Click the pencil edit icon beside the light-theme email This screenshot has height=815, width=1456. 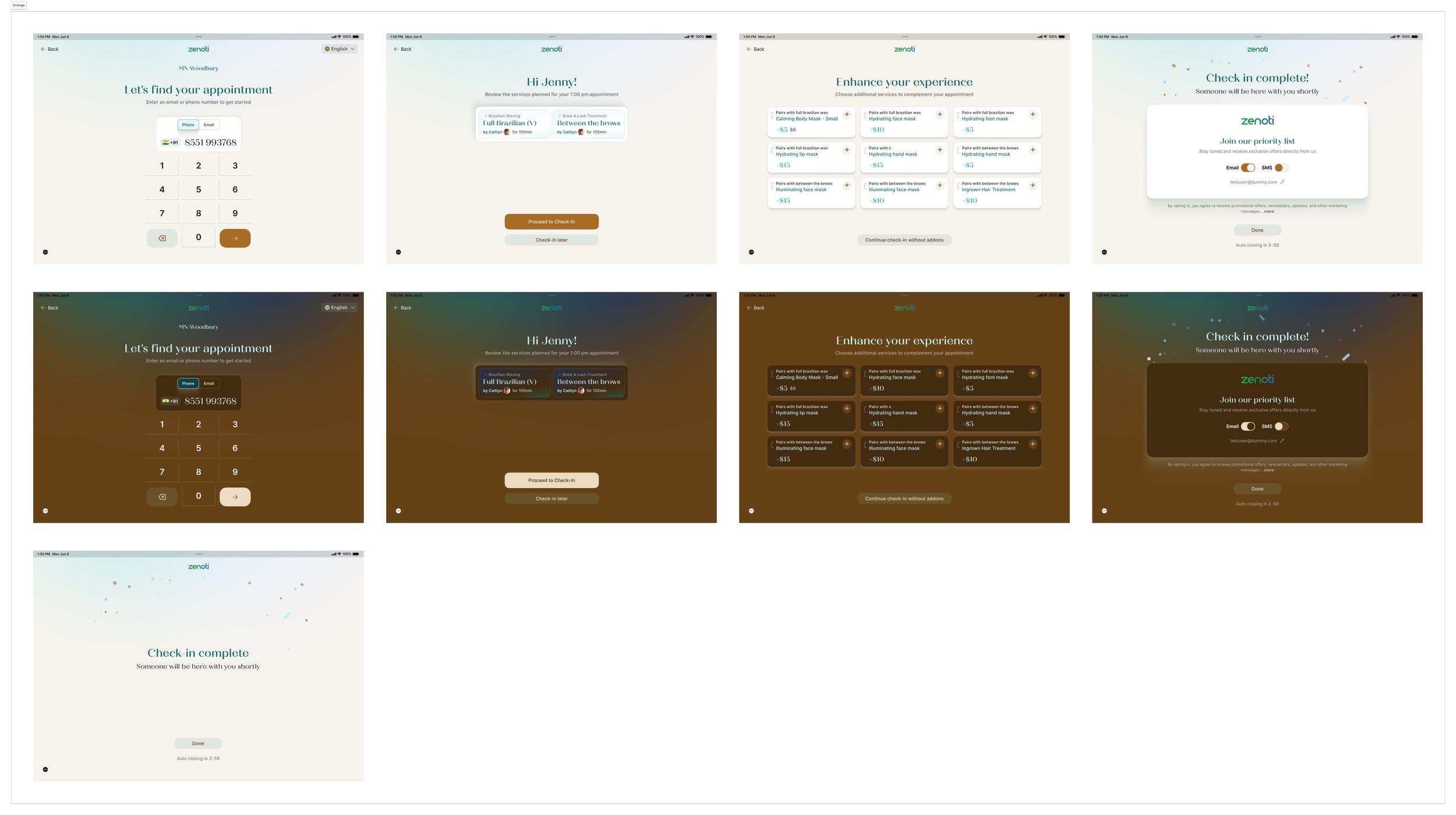tap(1282, 182)
